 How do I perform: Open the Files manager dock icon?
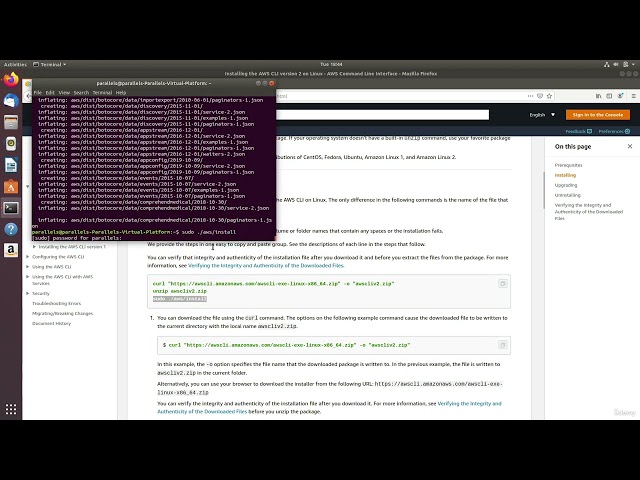pyautogui.click(x=11, y=122)
